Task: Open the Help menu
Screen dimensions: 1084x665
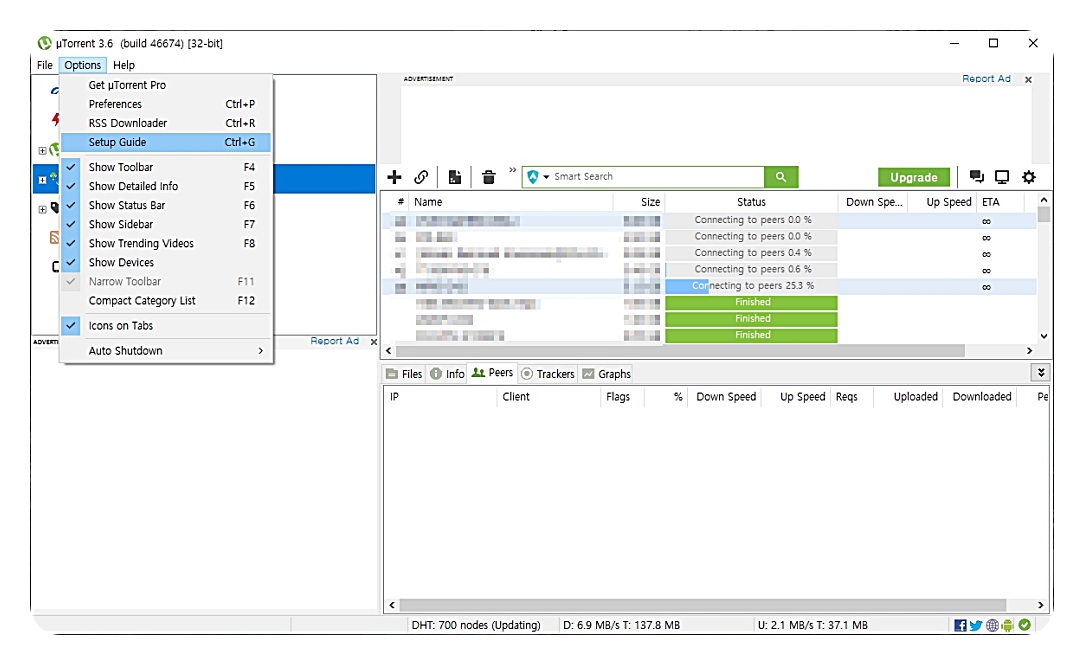Action: pos(124,65)
